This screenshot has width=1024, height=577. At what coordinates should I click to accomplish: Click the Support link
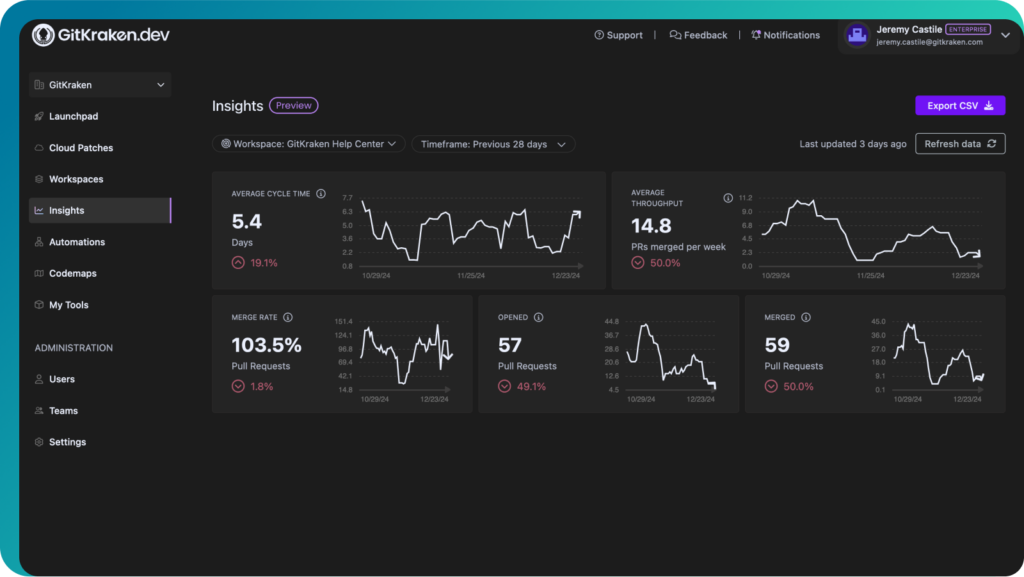pyautogui.click(x=618, y=35)
